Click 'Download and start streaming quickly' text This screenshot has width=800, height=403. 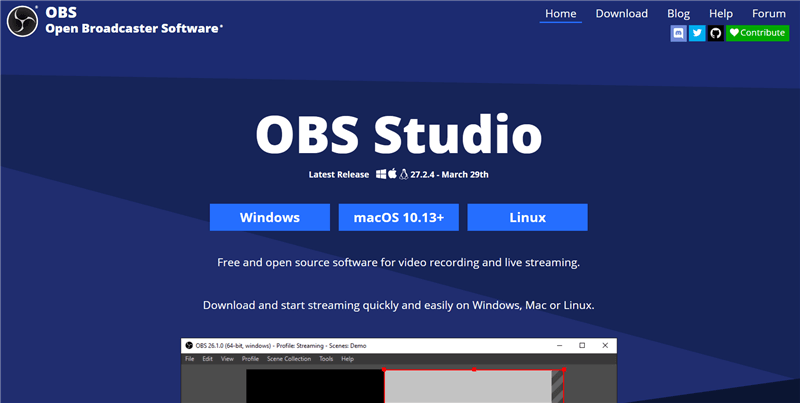398,306
